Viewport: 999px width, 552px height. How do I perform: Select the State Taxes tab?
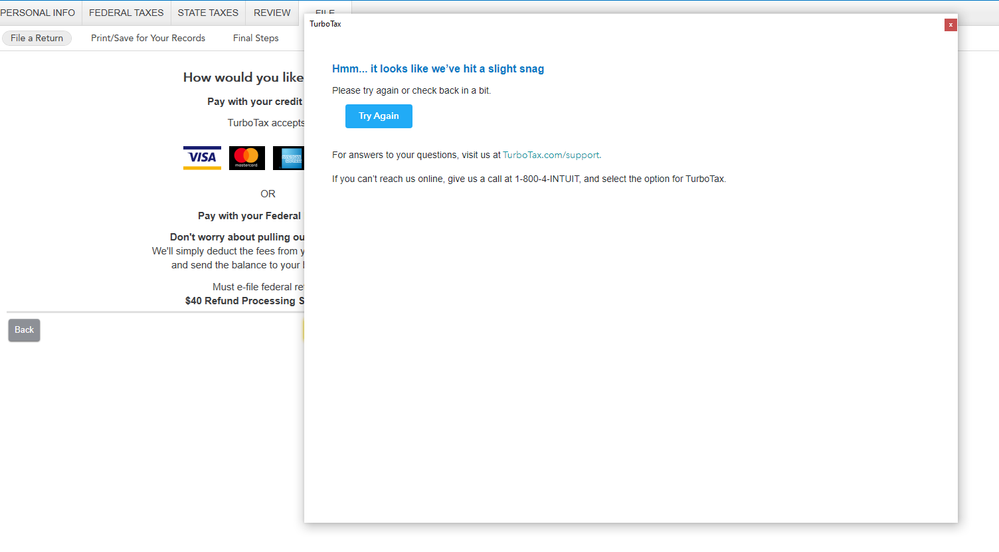208,13
